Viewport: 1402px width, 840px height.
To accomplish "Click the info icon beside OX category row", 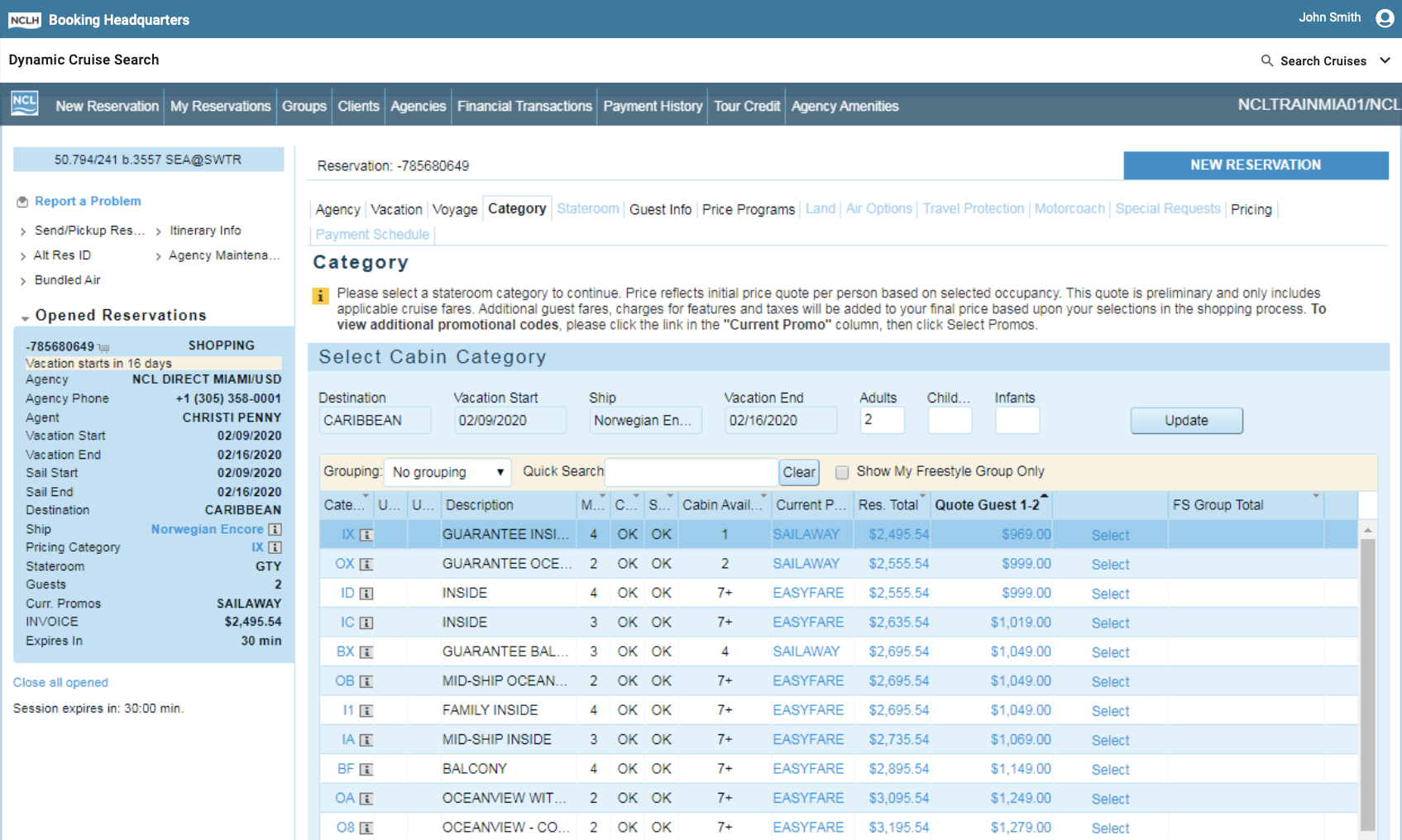I will click(x=366, y=564).
